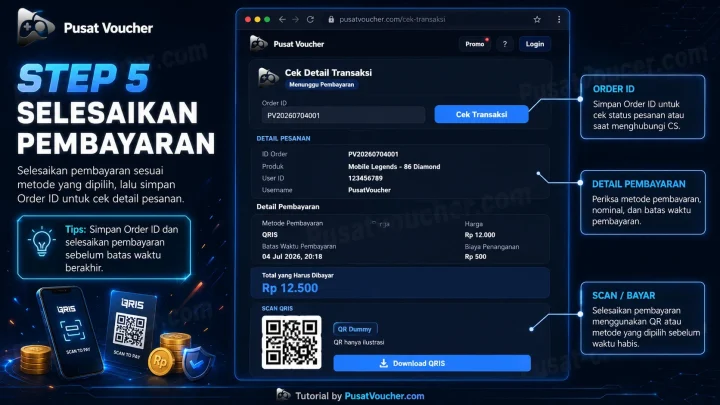Viewport: 720px width, 405px height.
Task: Click the Username value PusatVoucher
Action: [x=369, y=190]
